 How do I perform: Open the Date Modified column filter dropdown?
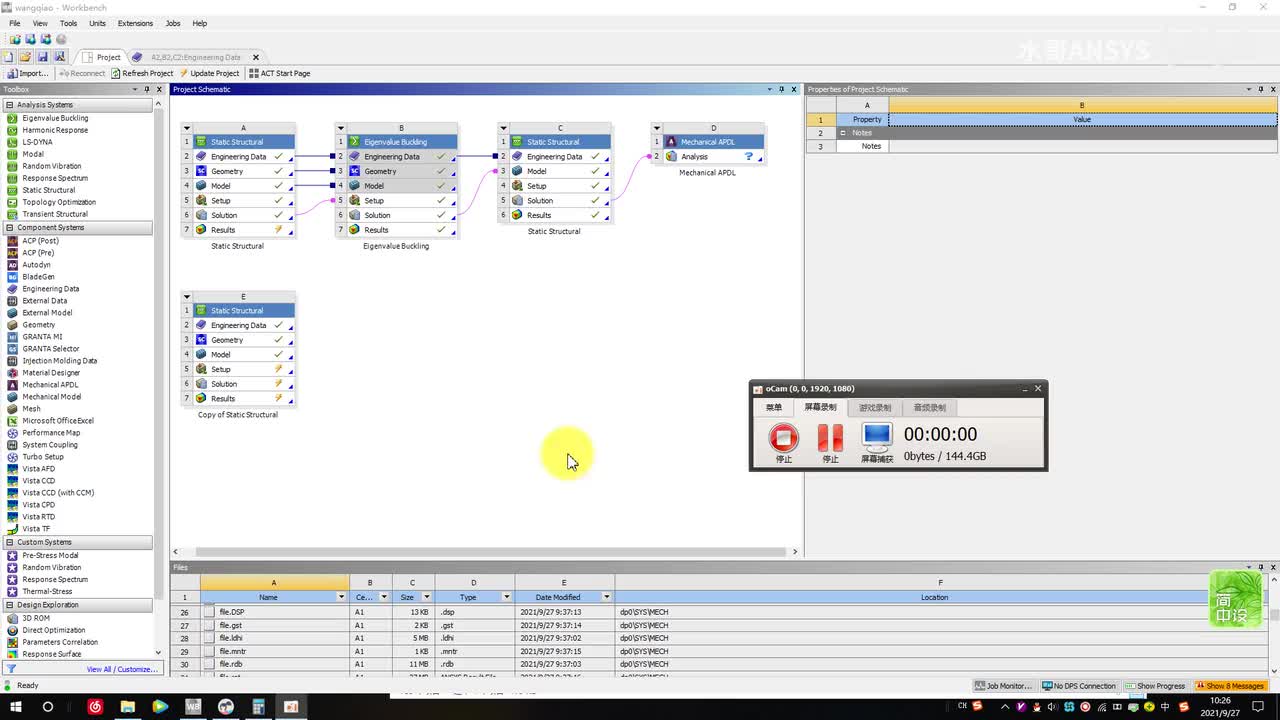[x=606, y=597]
